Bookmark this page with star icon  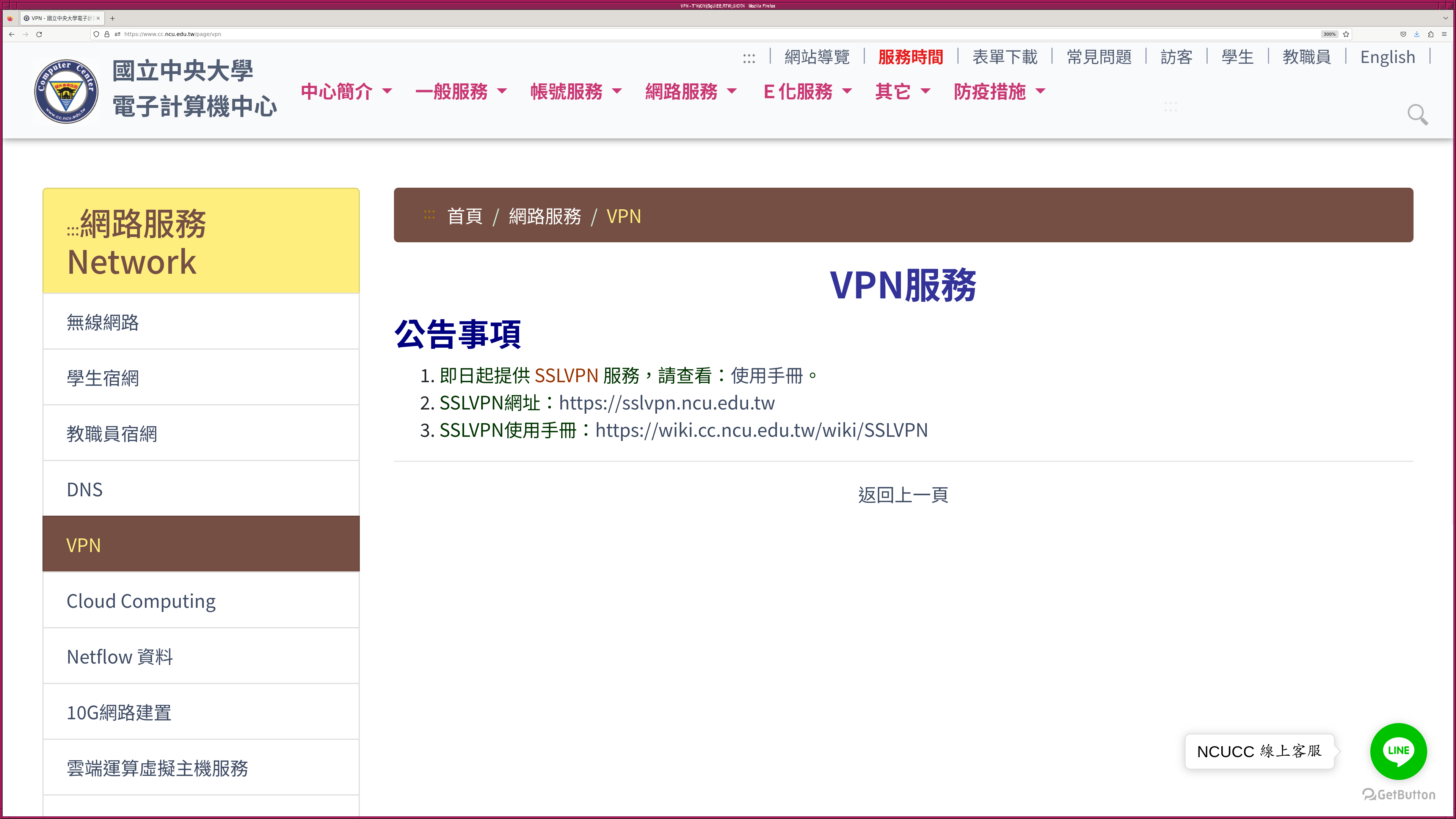pos(1346,35)
